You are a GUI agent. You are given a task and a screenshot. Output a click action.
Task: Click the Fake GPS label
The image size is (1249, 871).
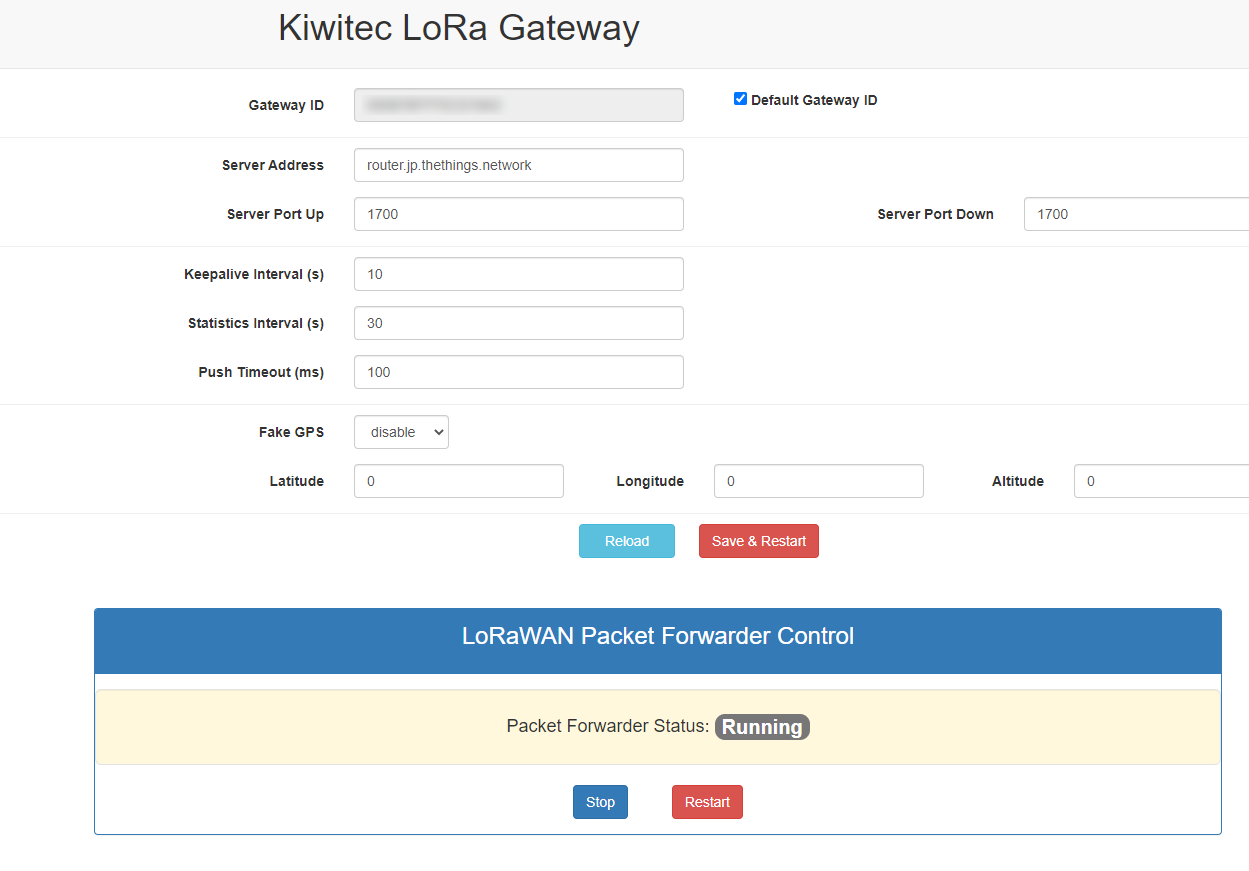click(291, 432)
